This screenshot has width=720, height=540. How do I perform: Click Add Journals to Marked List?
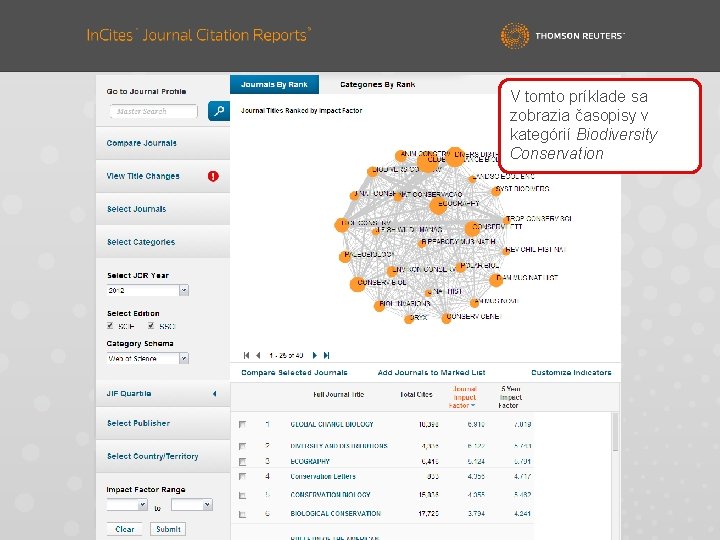[x=431, y=372]
